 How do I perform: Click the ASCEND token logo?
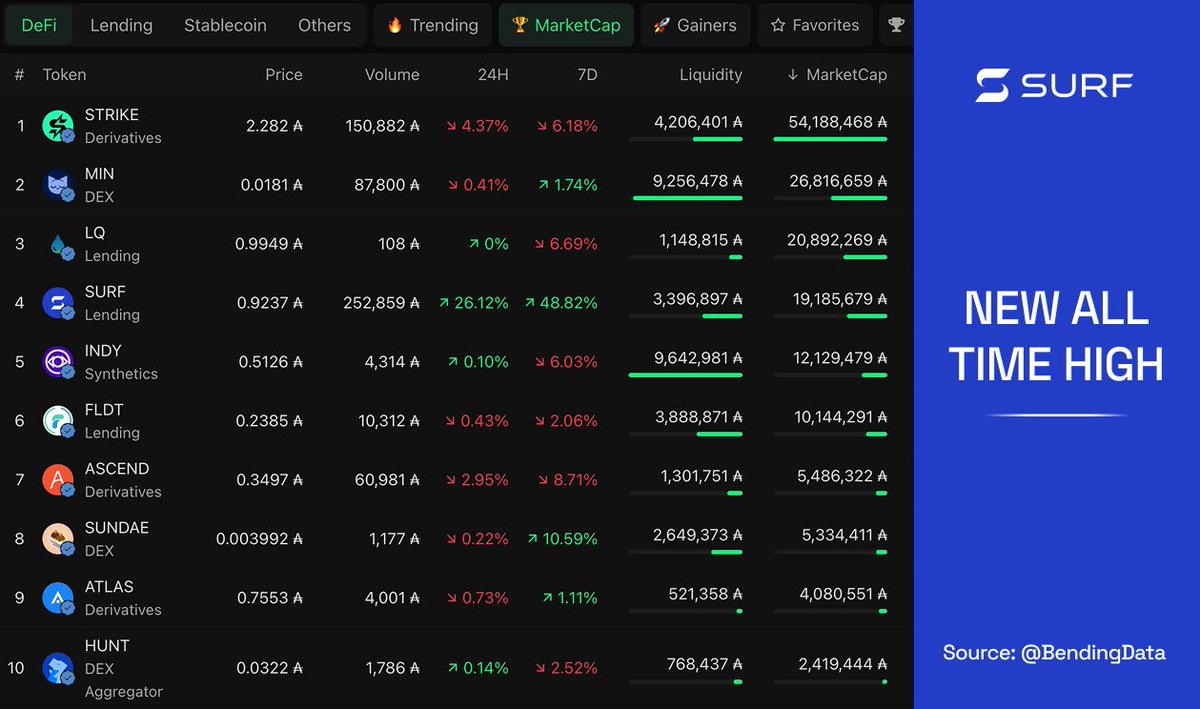(x=58, y=480)
